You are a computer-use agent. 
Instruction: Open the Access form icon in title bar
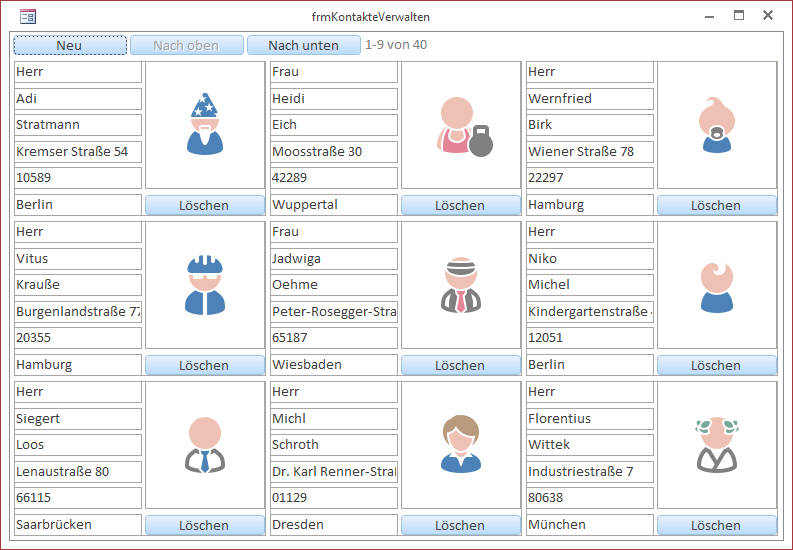click(x=28, y=16)
